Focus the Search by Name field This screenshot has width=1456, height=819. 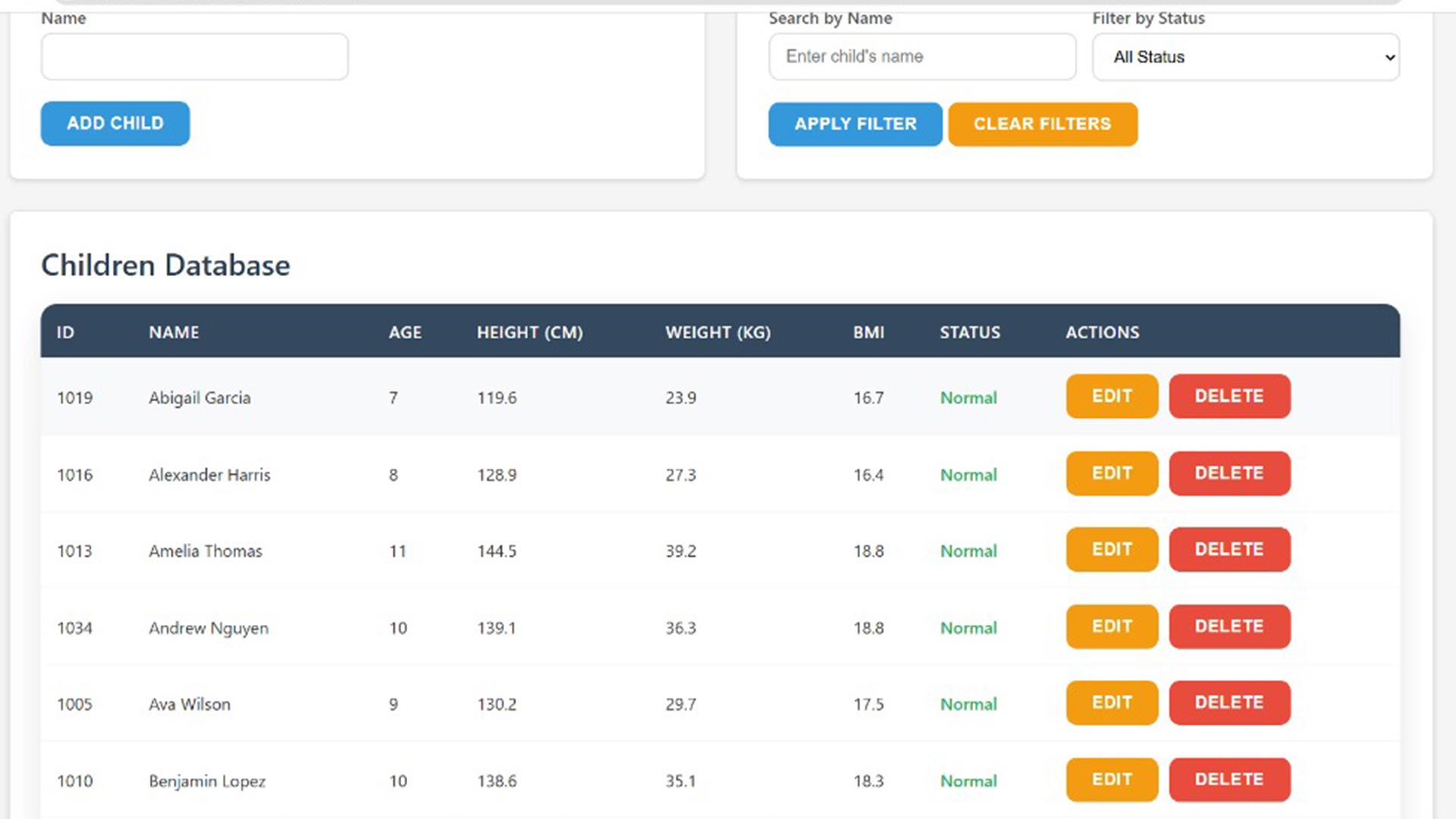point(922,57)
